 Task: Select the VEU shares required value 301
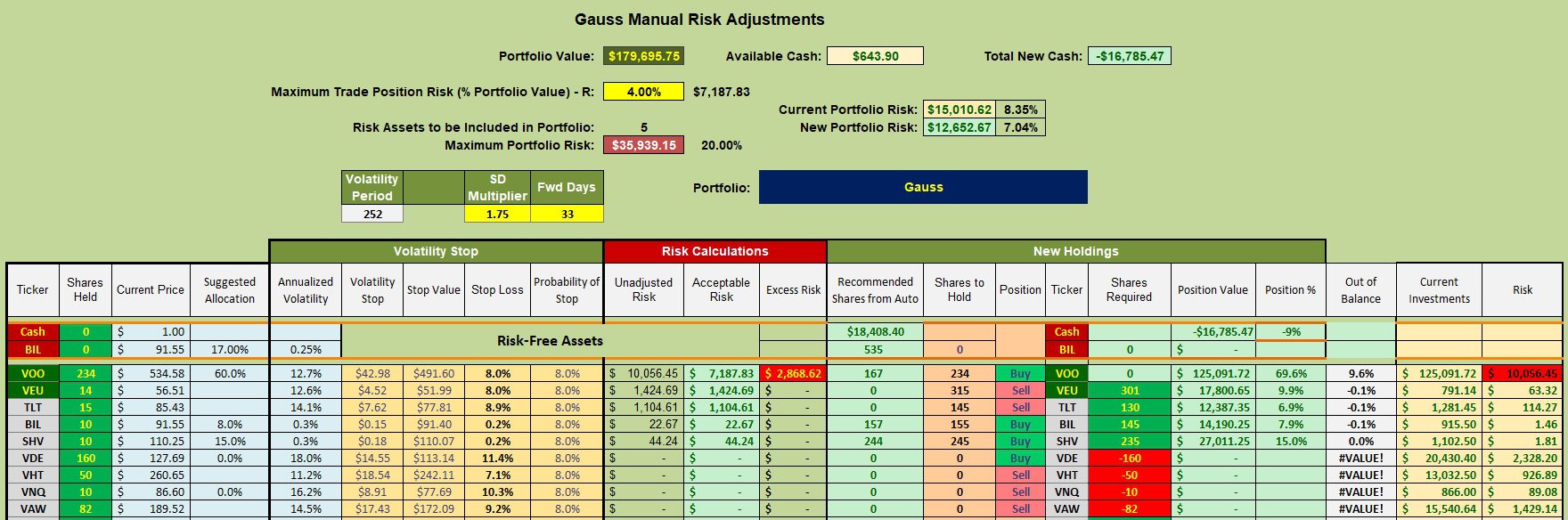(x=1129, y=390)
